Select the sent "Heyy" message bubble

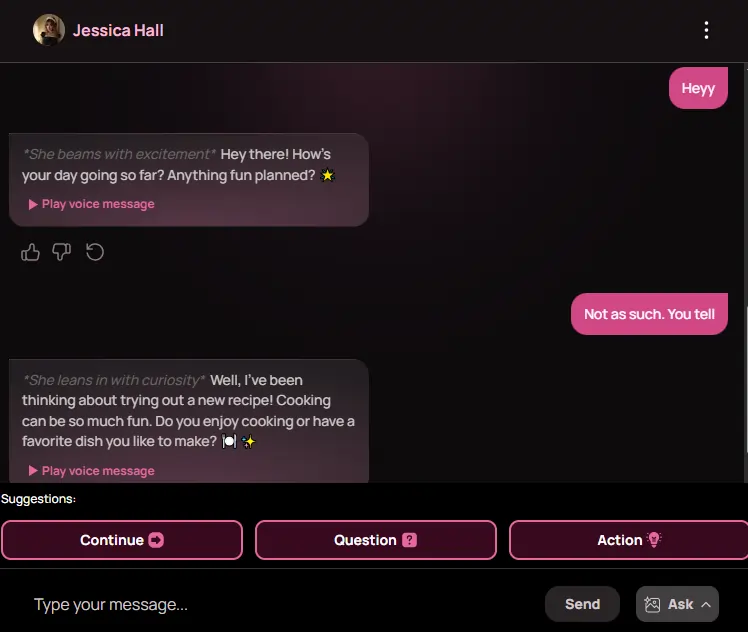tap(698, 88)
